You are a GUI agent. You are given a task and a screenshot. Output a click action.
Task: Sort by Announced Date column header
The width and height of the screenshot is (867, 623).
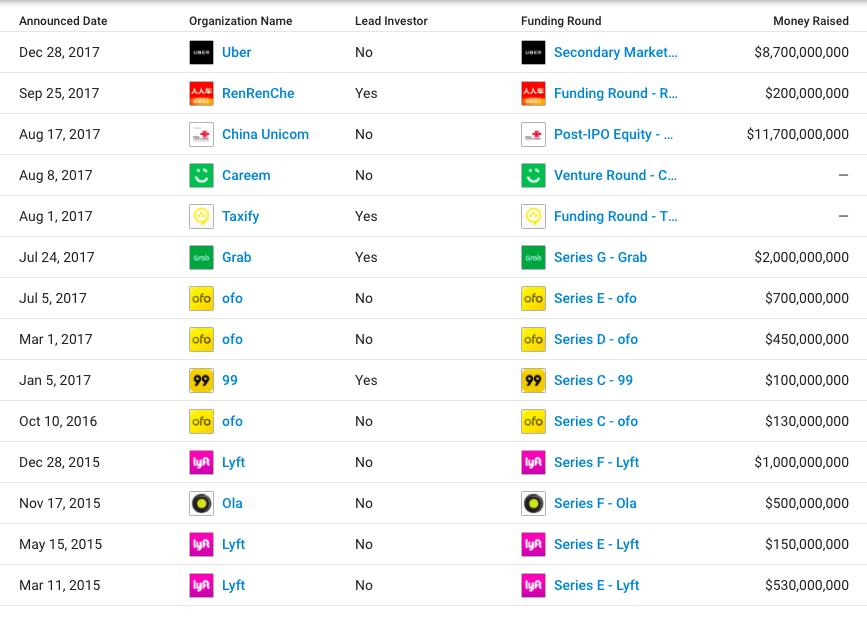point(63,21)
